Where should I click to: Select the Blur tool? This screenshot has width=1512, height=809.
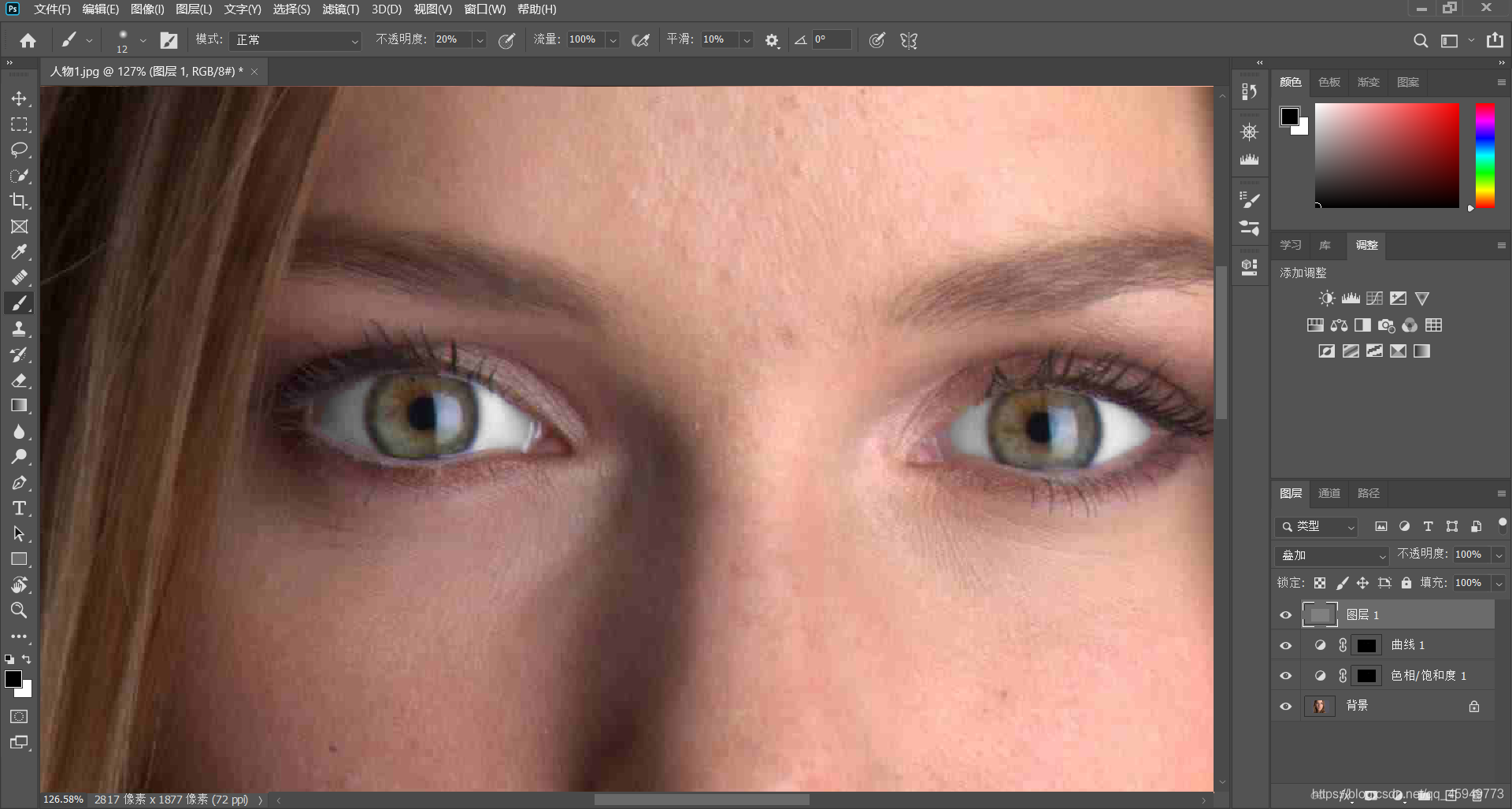[x=19, y=432]
